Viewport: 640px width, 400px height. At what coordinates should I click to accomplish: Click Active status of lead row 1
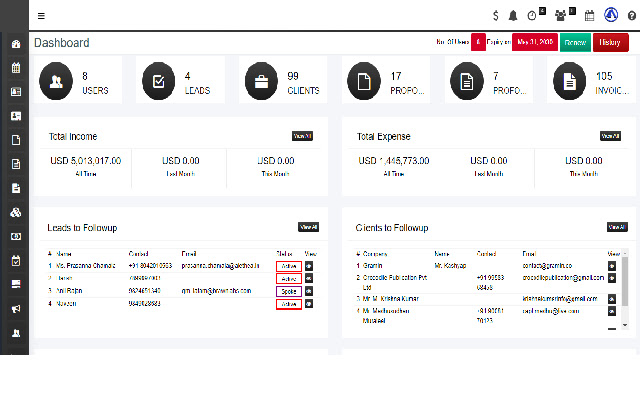click(x=289, y=266)
